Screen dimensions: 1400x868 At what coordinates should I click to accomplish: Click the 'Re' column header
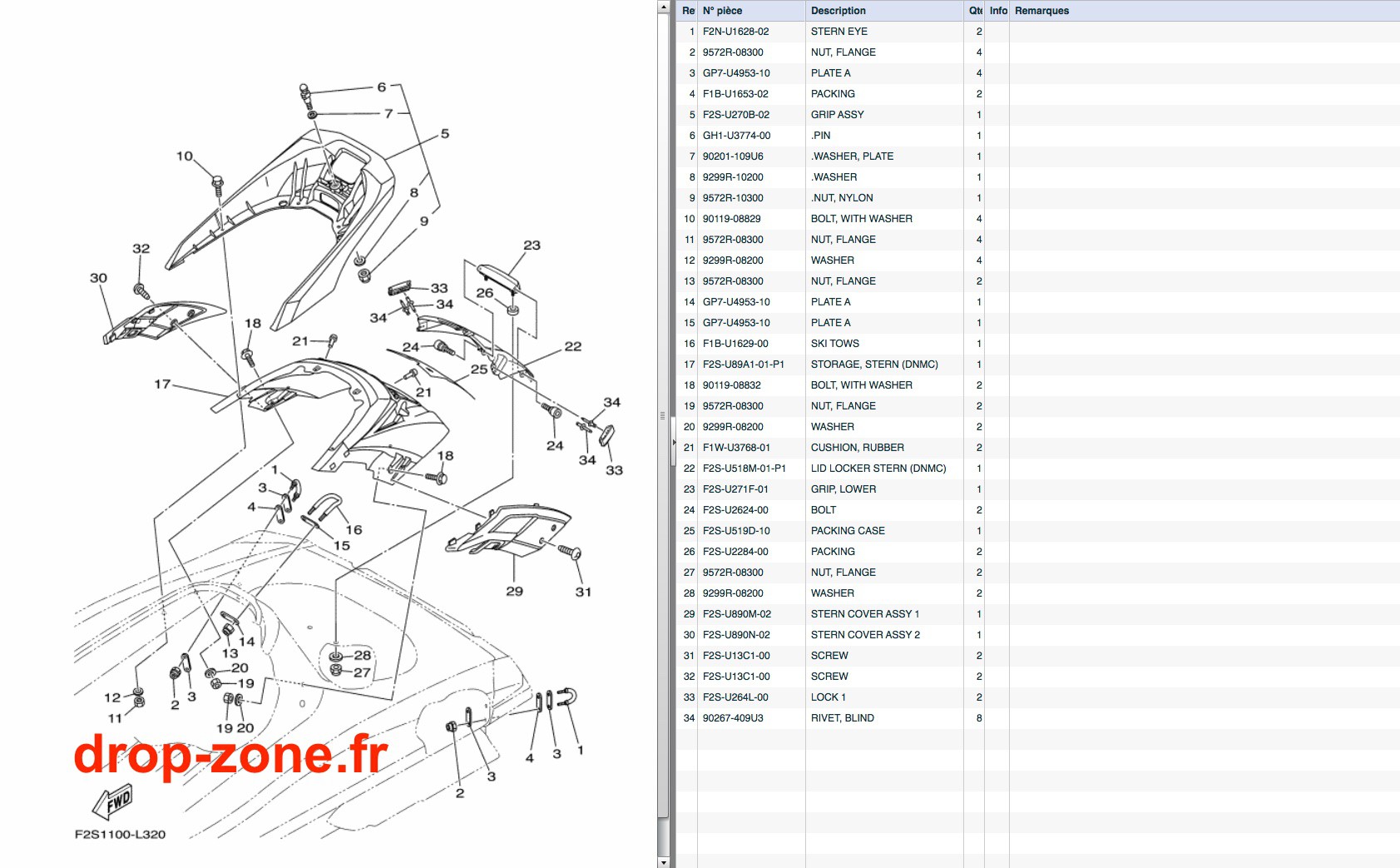pos(688,11)
